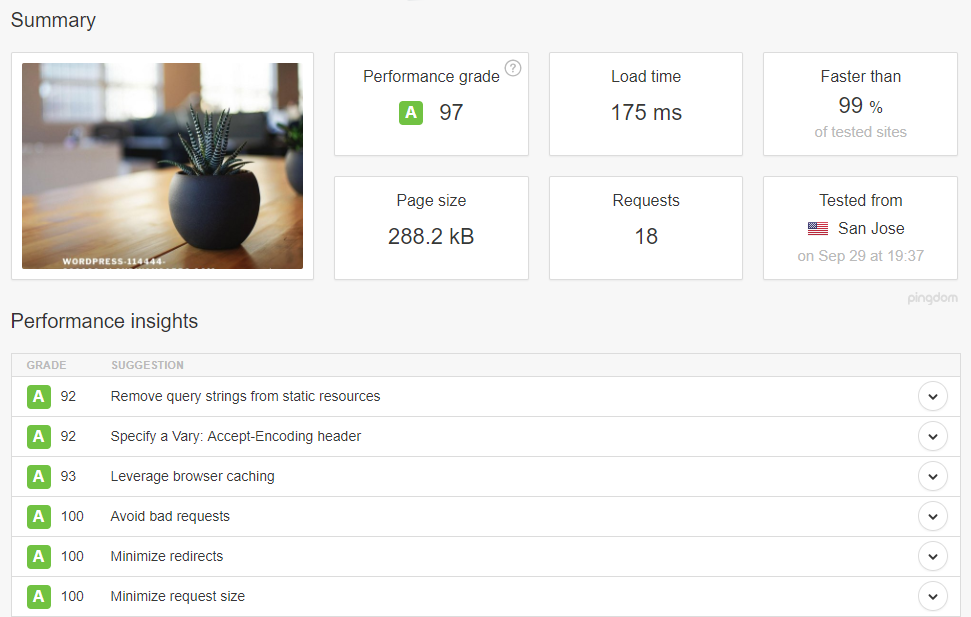Click the pingdom logo watermark
This screenshot has height=617, width=971.
(932, 298)
